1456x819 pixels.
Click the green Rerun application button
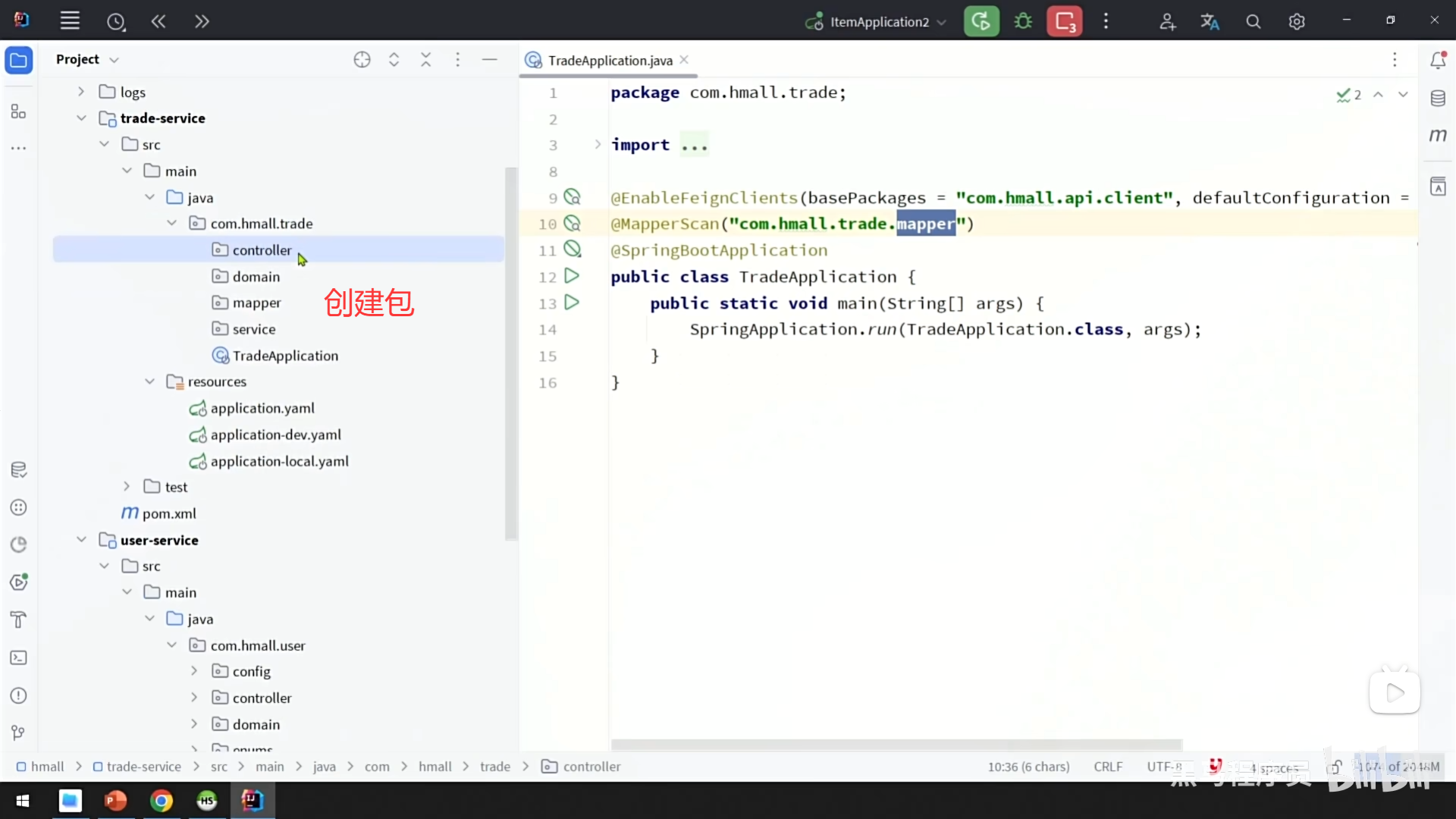click(981, 21)
